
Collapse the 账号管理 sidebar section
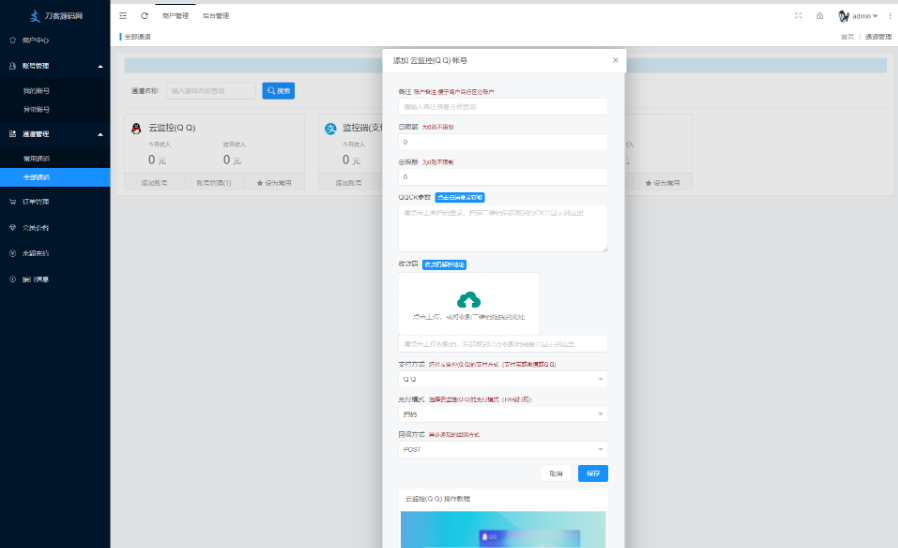tap(55, 66)
